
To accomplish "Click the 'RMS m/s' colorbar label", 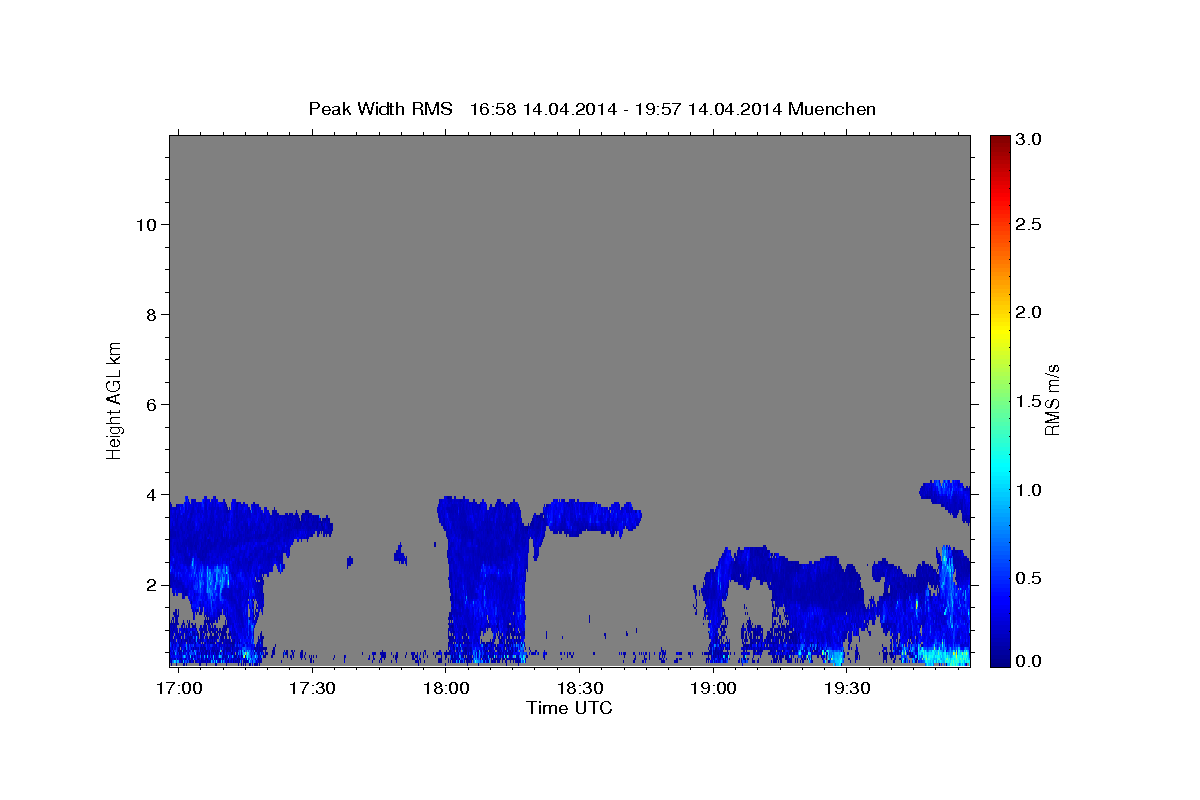I will tap(1052, 400).
